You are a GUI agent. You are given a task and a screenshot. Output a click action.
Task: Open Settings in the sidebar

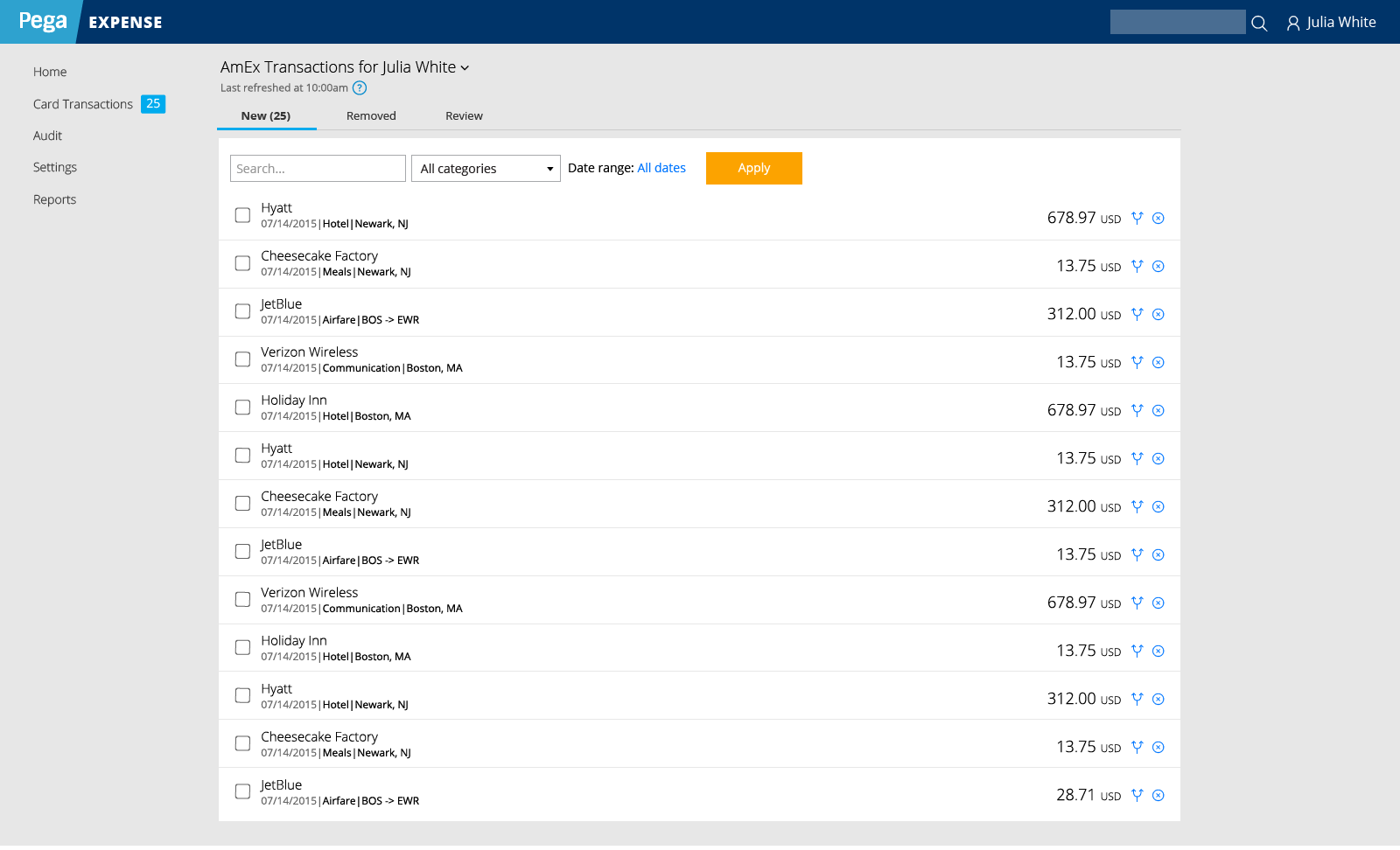tap(55, 167)
